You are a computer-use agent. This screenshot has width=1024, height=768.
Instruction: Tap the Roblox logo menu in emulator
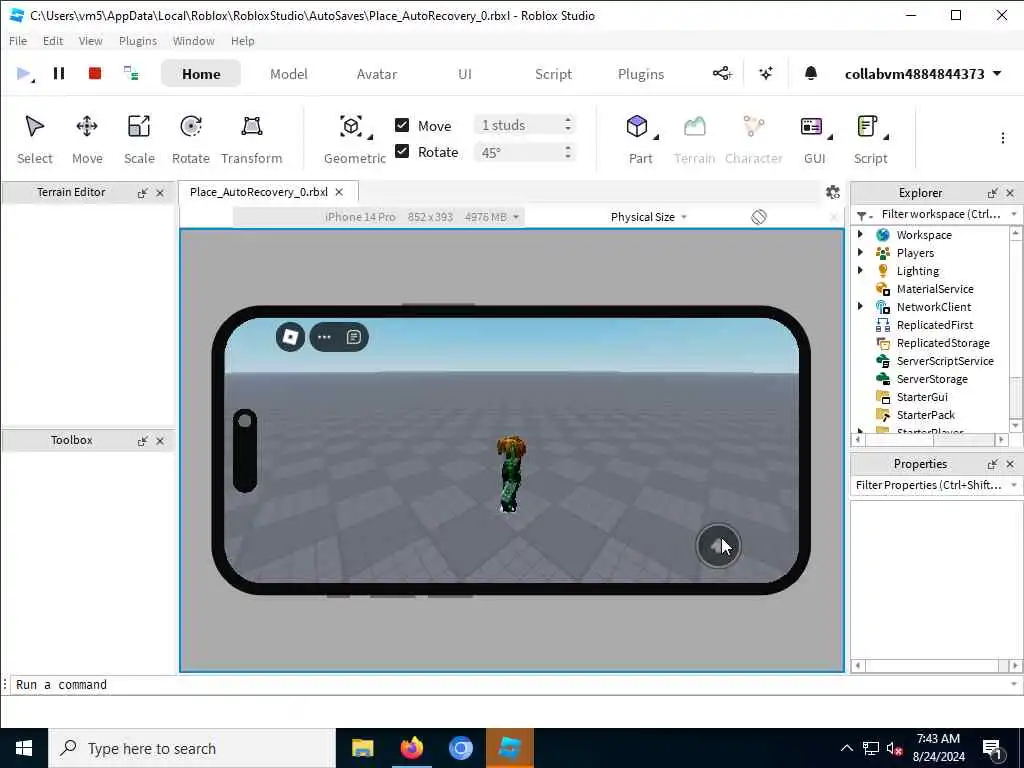pyautogui.click(x=290, y=337)
